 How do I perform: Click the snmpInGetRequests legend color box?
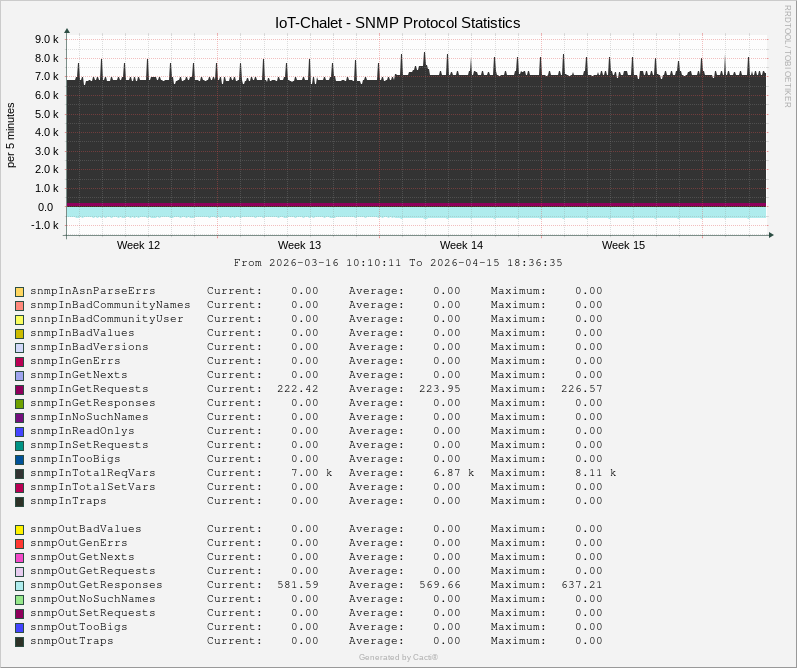[x=19, y=389]
